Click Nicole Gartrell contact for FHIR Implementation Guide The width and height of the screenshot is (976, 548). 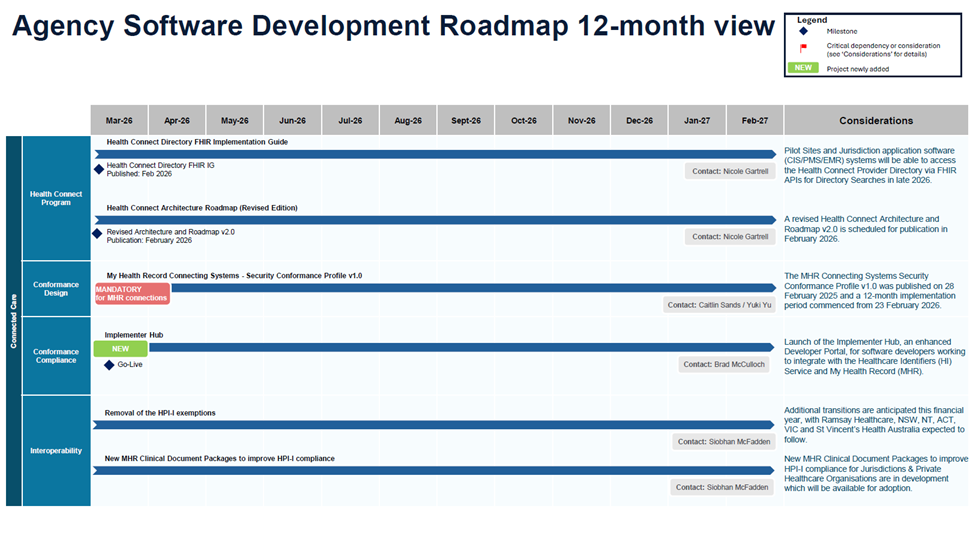[730, 171]
